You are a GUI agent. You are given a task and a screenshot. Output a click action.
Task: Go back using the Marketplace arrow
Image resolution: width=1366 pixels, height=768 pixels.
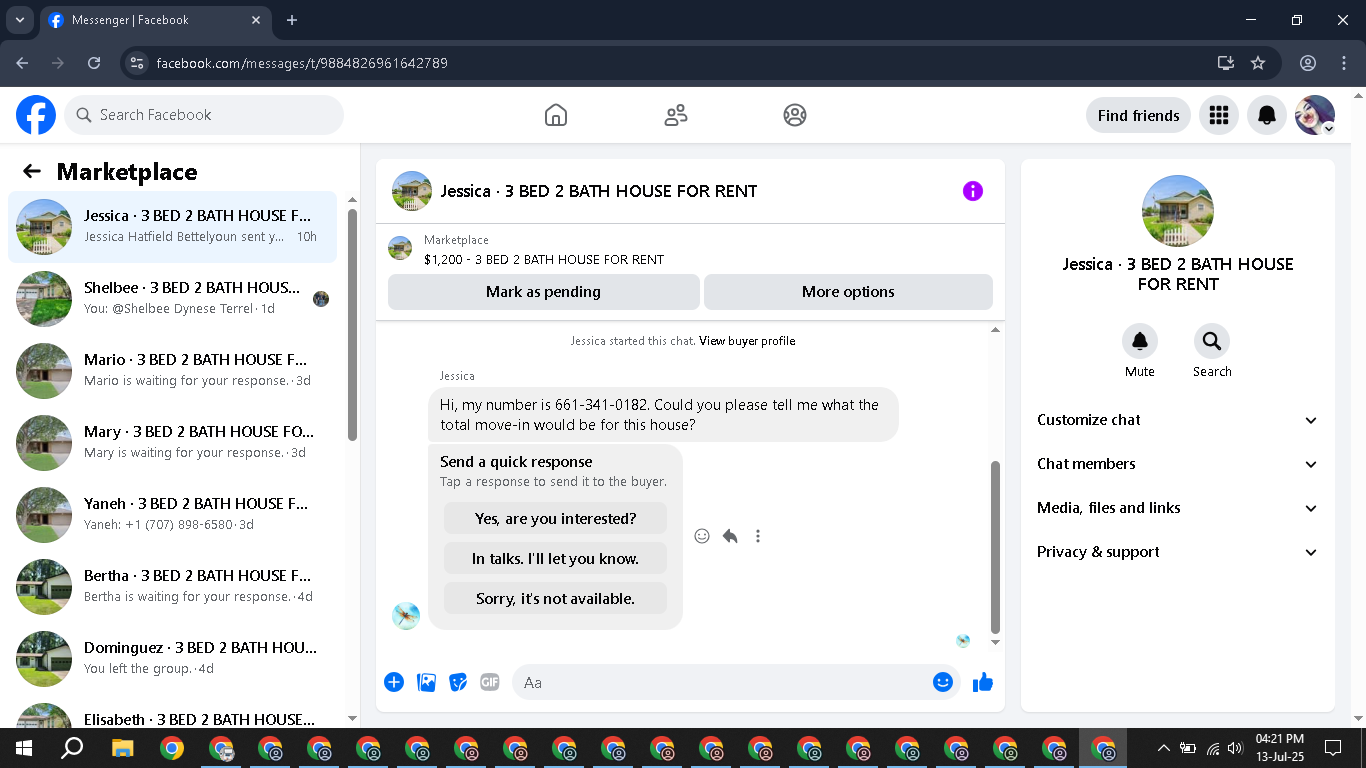tap(32, 172)
